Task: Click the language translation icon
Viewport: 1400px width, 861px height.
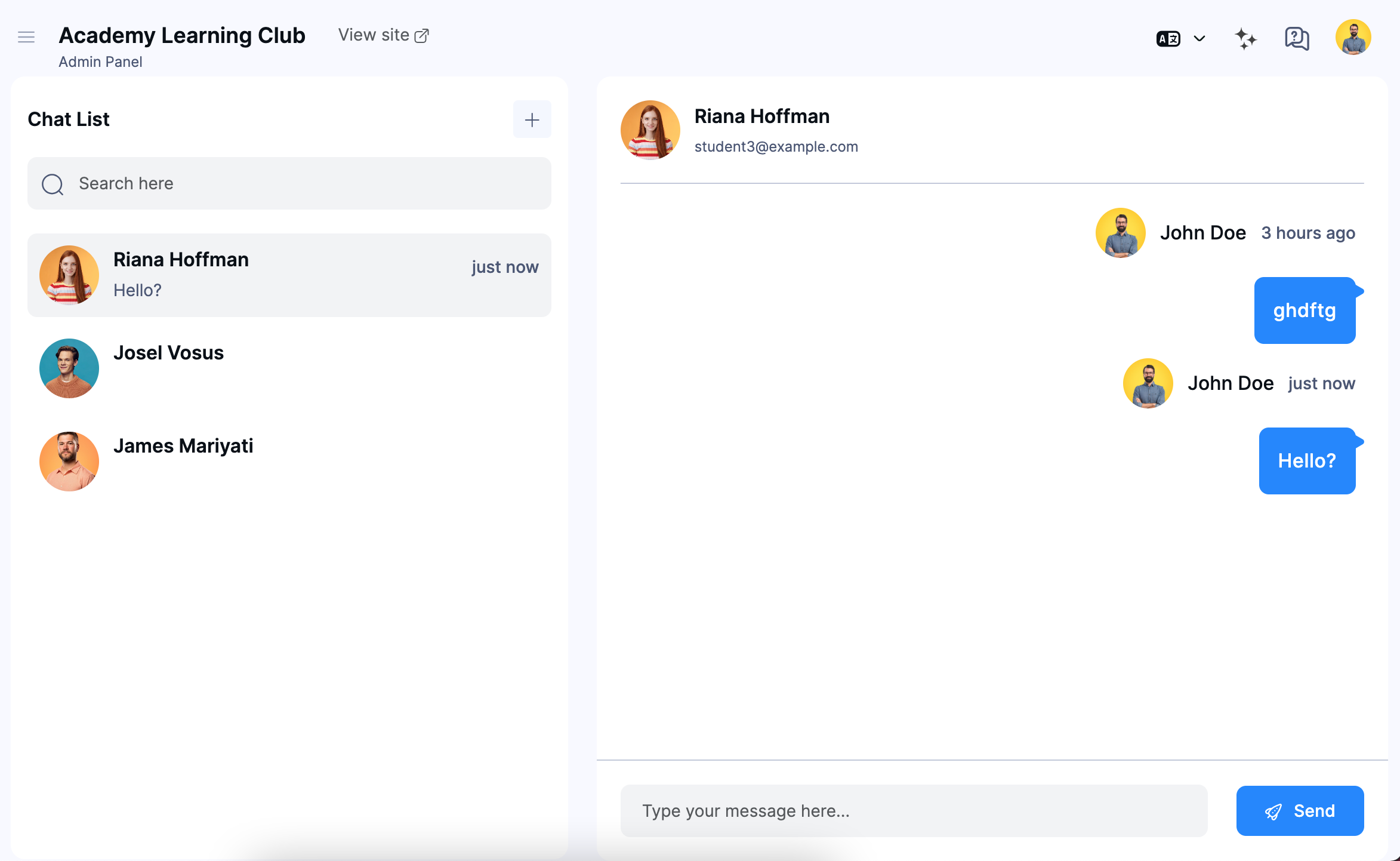Action: click(x=1168, y=38)
